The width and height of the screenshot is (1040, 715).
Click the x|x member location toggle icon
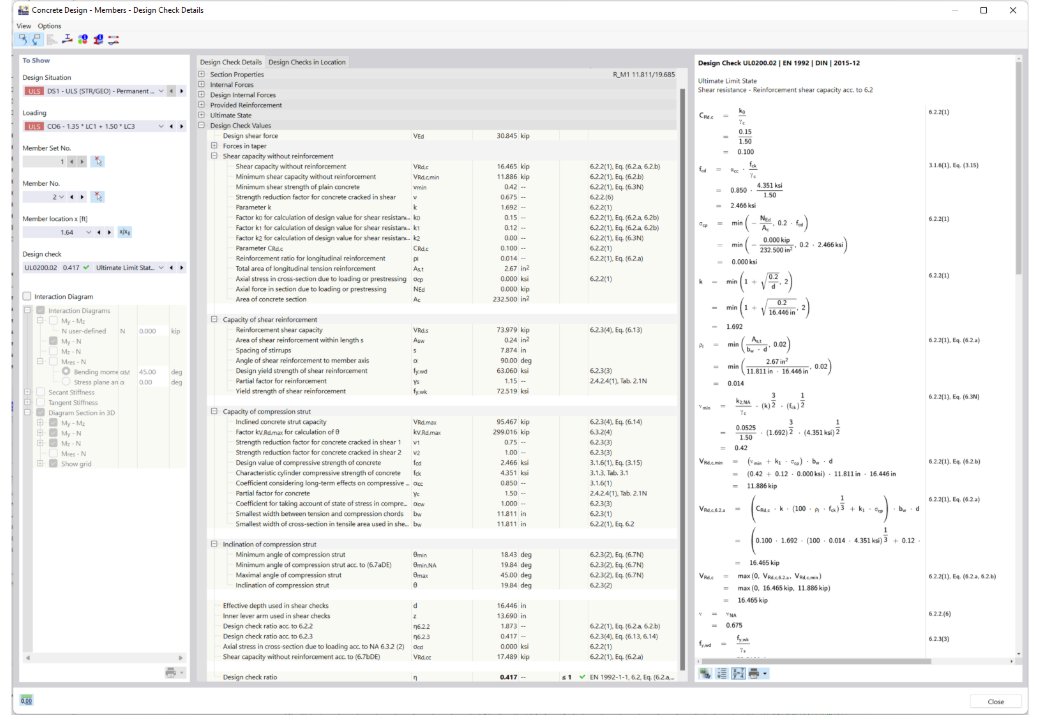point(124,232)
